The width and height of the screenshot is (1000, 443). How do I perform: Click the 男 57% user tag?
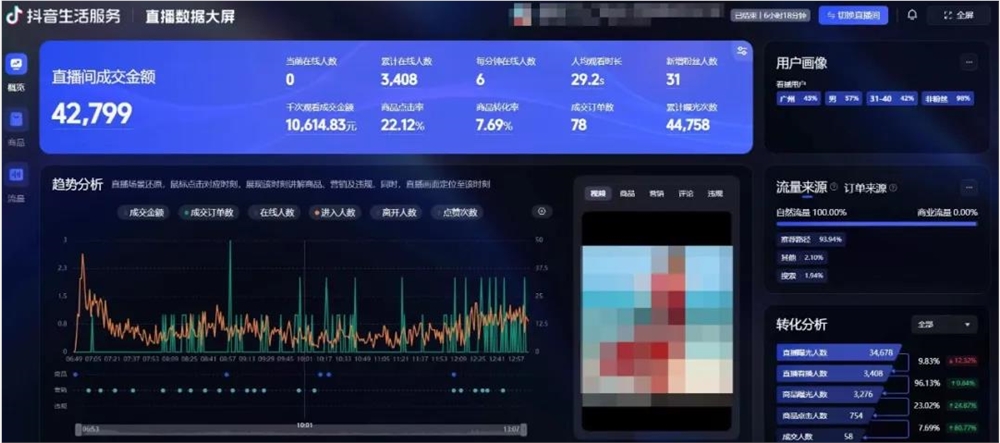click(843, 99)
